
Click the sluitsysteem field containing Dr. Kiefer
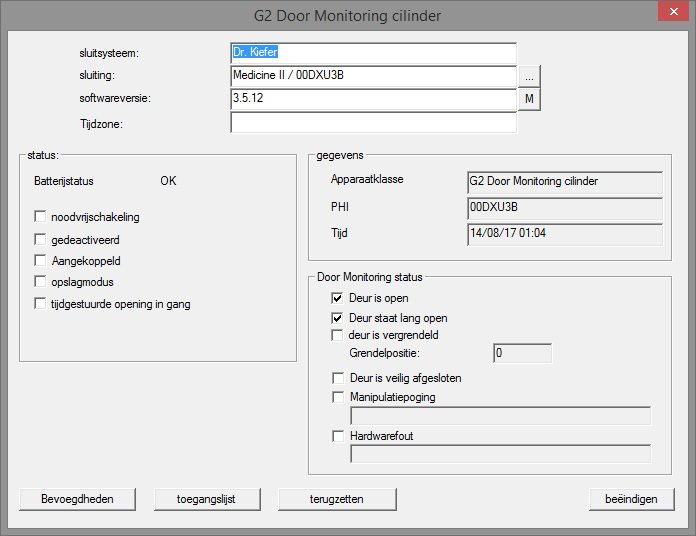click(x=373, y=53)
